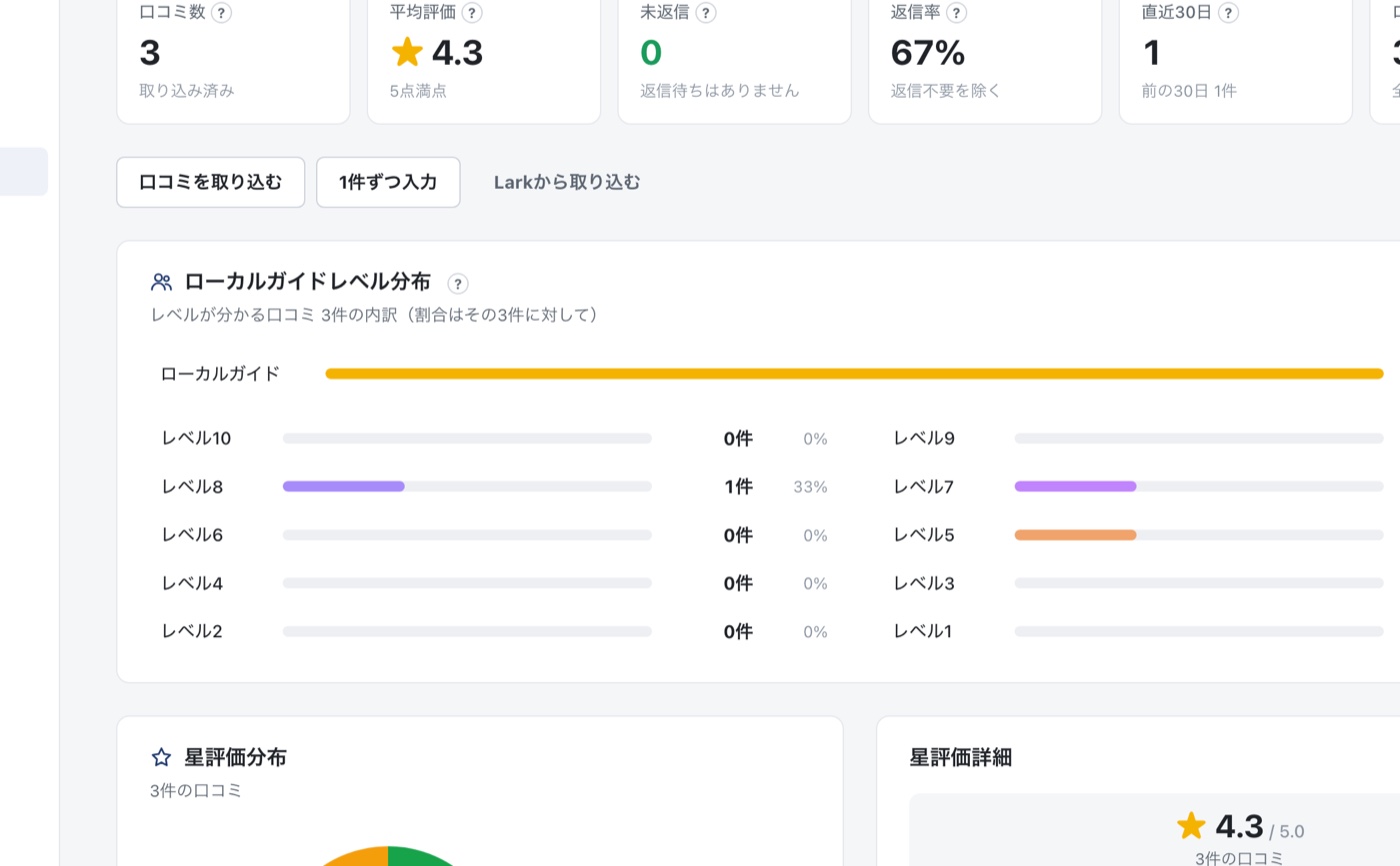Click the レベル10 label
Viewport: 1400px width, 866px height.
tap(196, 438)
